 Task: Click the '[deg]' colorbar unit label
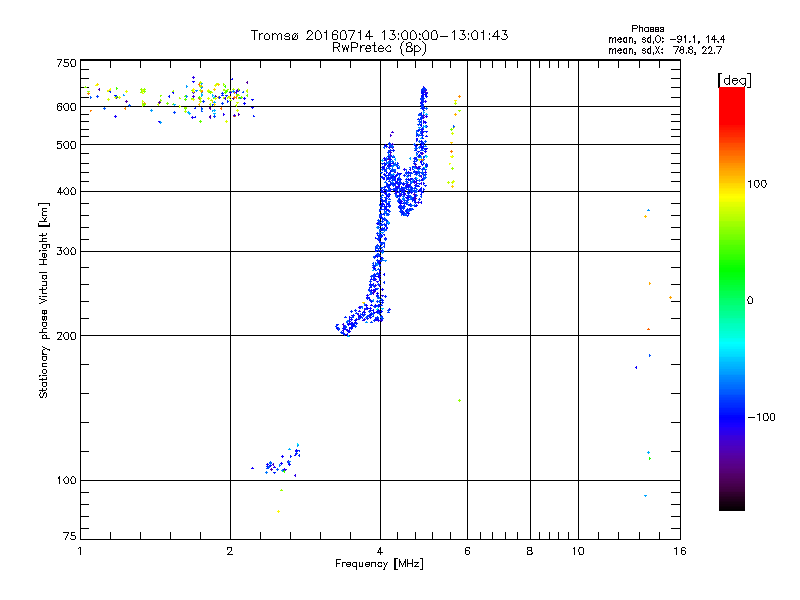pyautogui.click(x=734, y=80)
